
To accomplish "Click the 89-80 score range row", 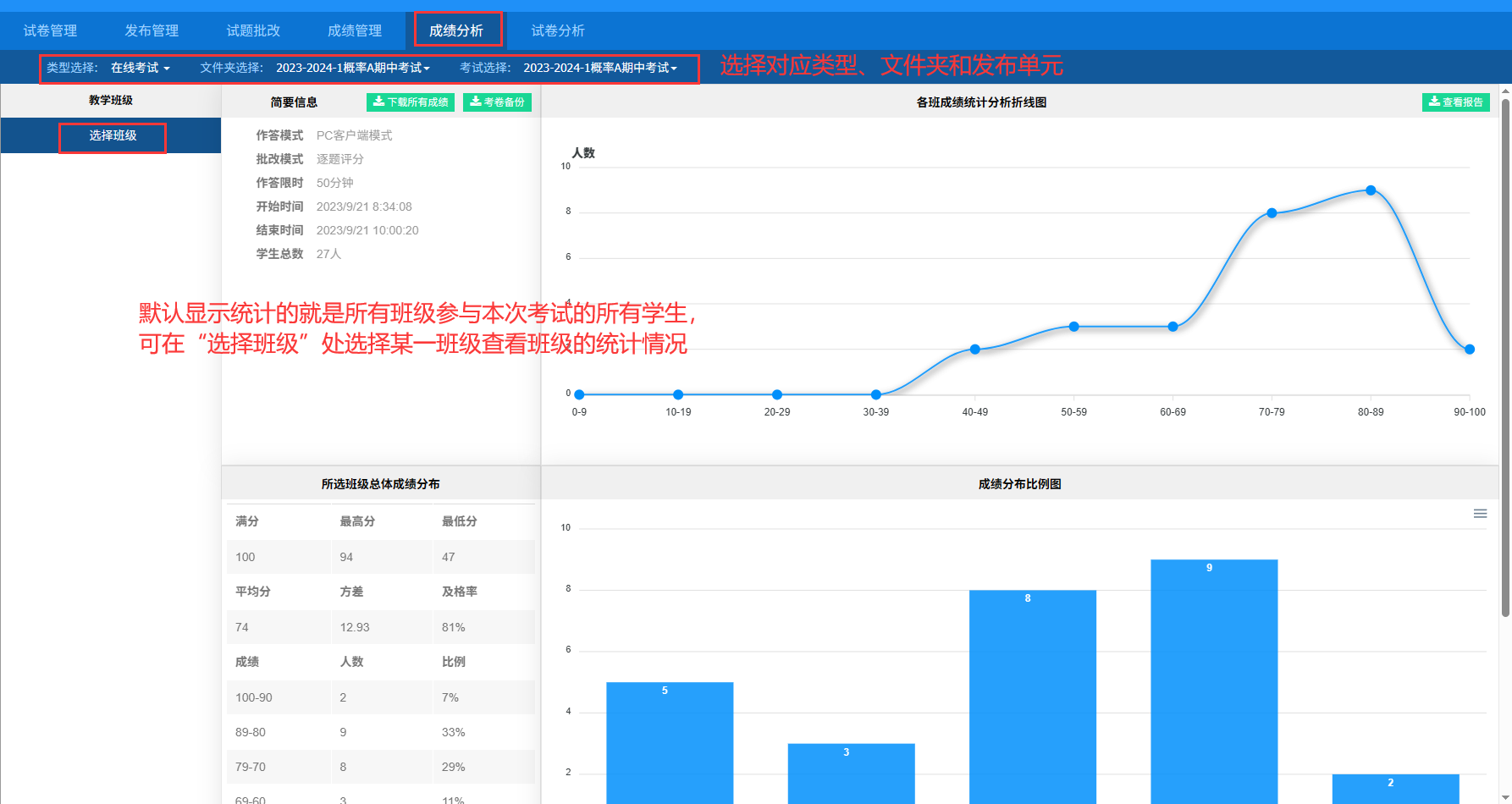I will click(380, 732).
